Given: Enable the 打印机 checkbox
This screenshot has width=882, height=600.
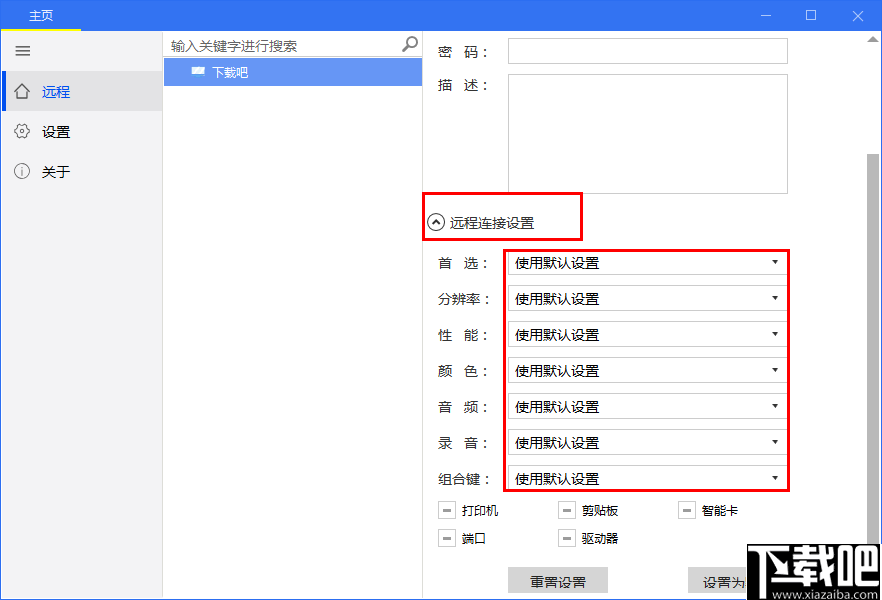Looking at the screenshot, I should [x=446, y=509].
